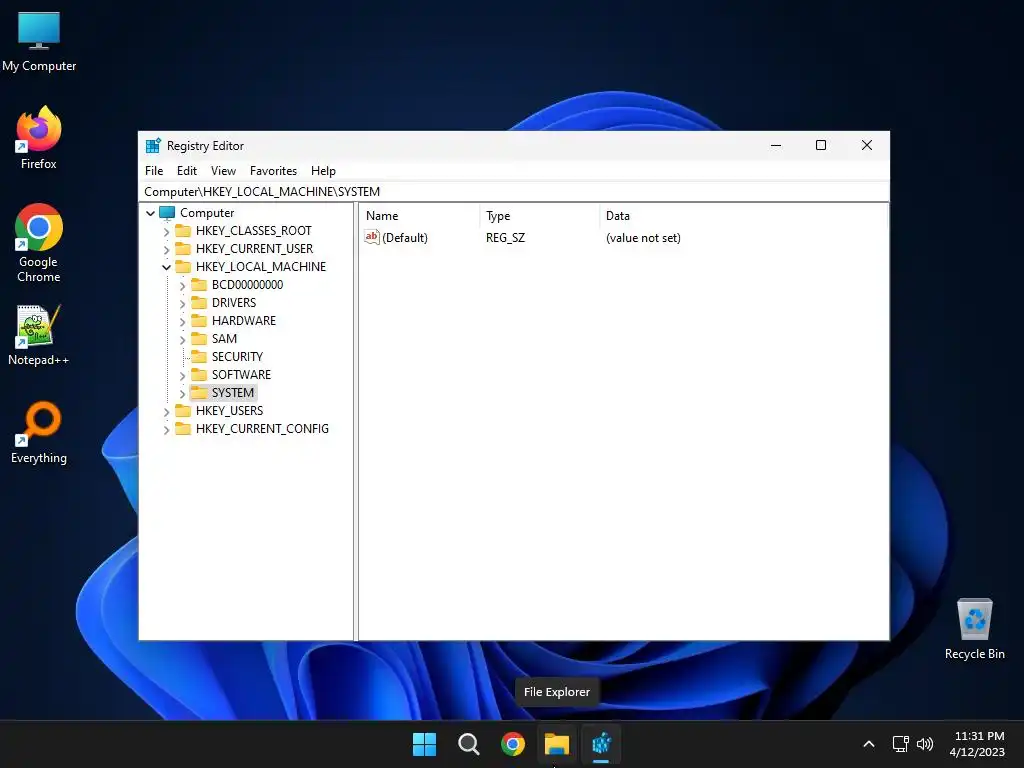The image size is (1024, 768).
Task: Click the volume speaker tray icon
Action: pyautogui.click(x=925, y=744)
